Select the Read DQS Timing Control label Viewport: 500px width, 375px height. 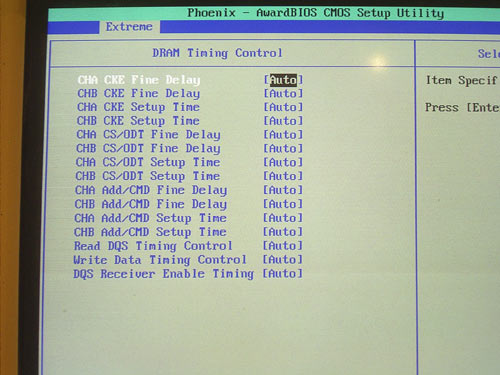pos(153,246)
